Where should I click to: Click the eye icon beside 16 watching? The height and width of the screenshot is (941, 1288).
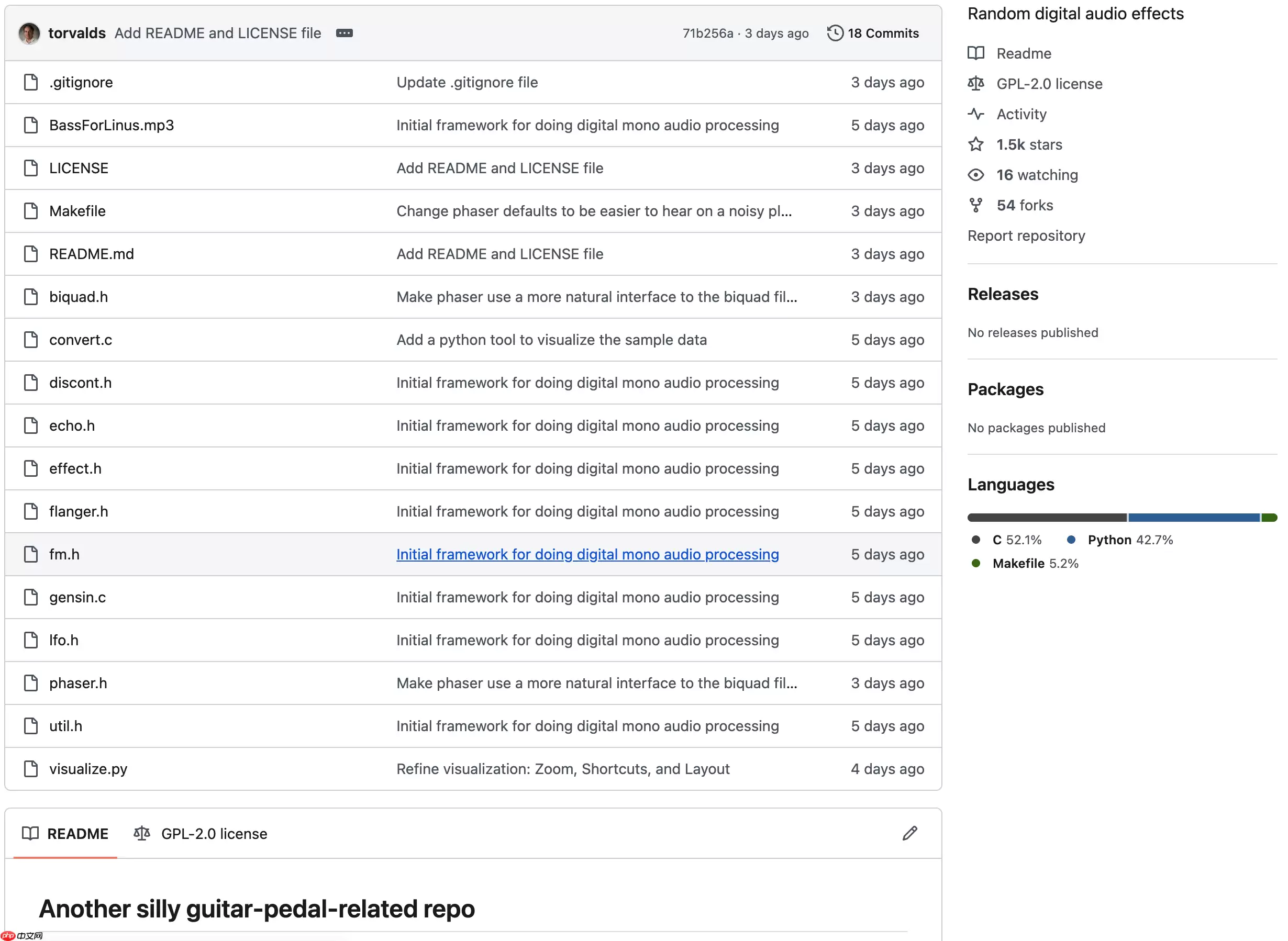976,175
